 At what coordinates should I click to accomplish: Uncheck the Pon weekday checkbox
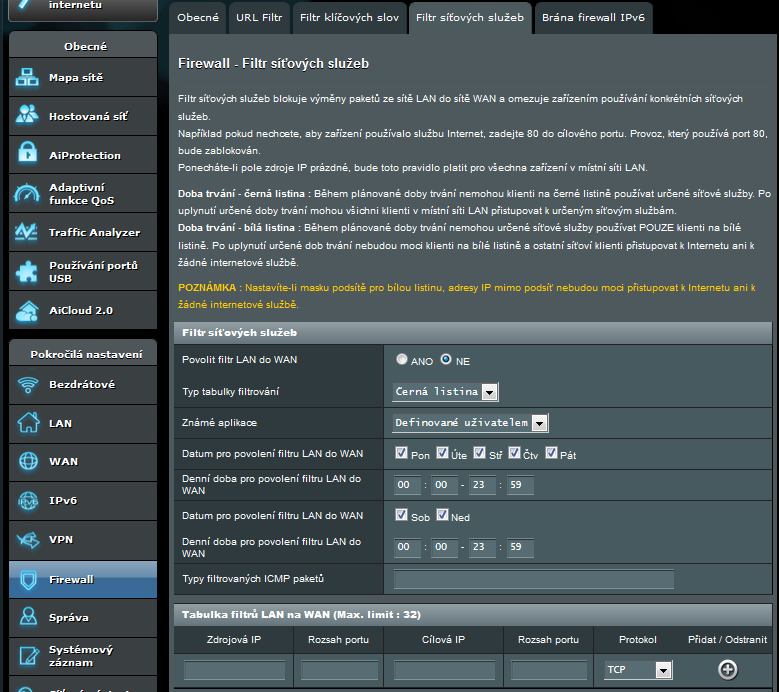[402, 454]
